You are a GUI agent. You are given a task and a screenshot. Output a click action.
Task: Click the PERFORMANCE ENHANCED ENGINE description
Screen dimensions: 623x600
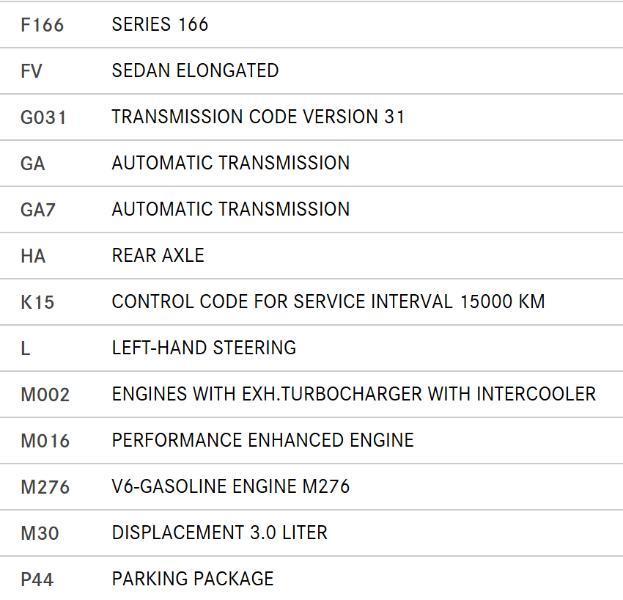coord(262,440)
